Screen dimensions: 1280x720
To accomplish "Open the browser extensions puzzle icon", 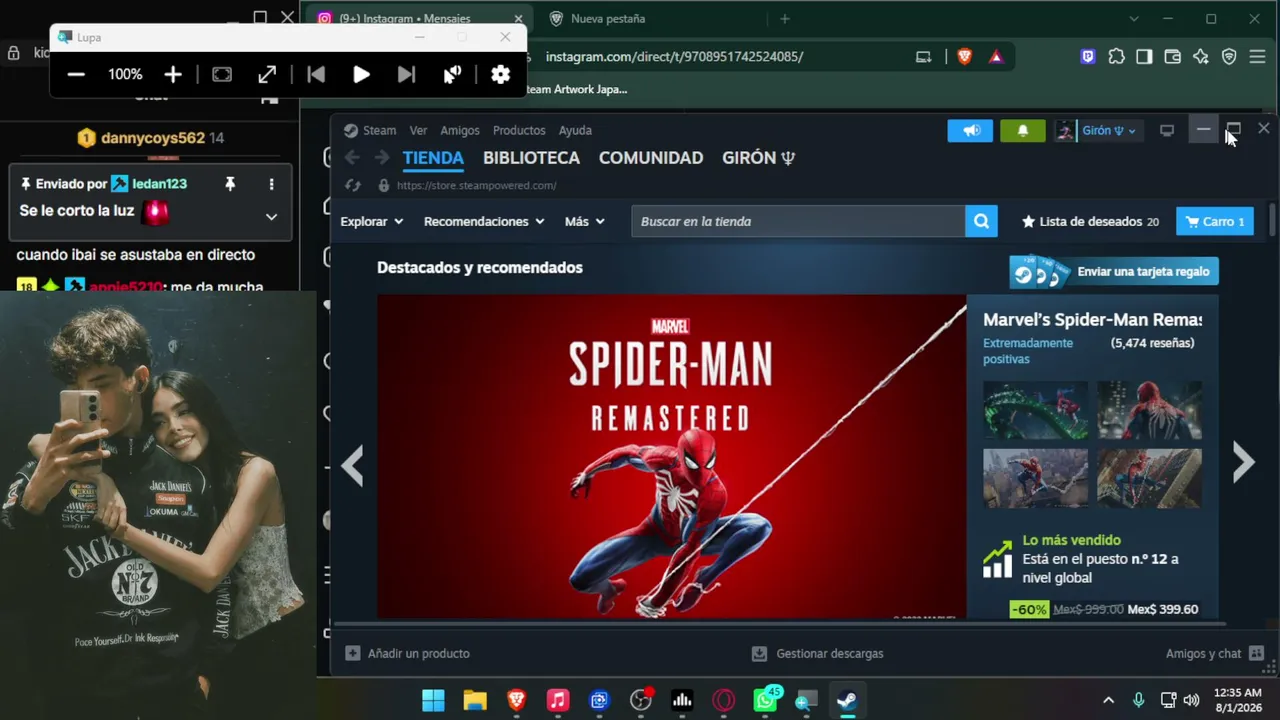I will coord(1116,57).
